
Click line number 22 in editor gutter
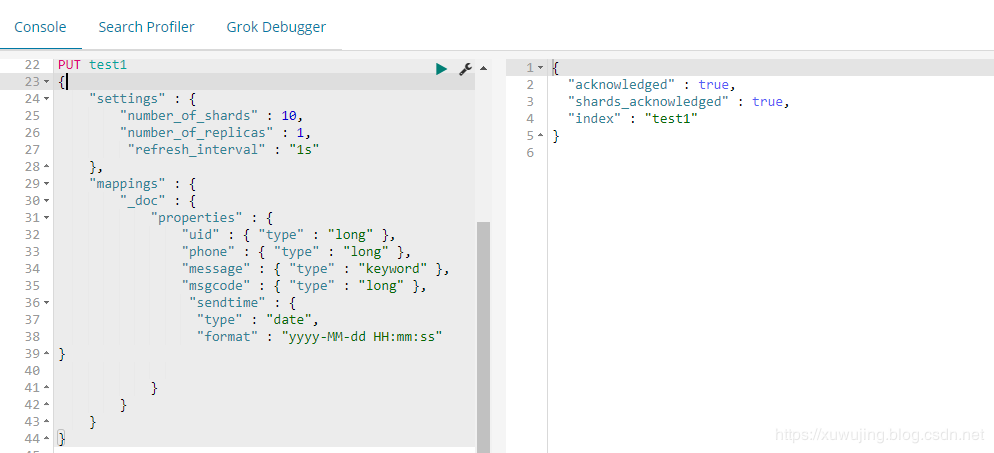pos(32,65)
